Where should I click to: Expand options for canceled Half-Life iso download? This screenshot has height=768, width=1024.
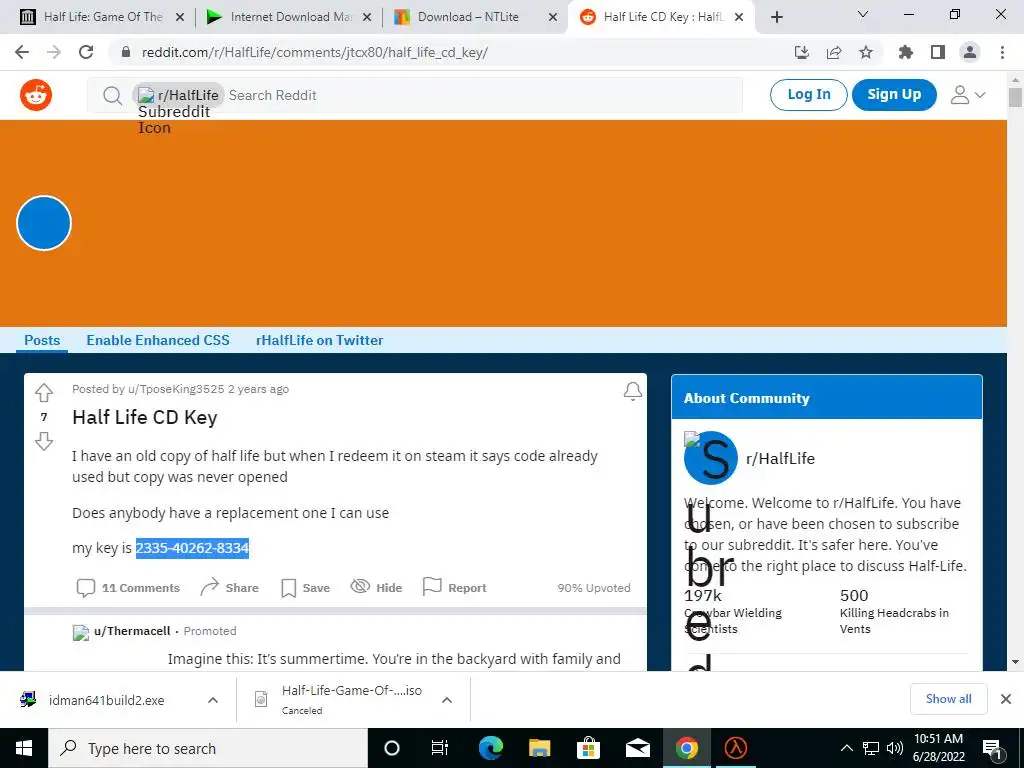pos(447,700)
